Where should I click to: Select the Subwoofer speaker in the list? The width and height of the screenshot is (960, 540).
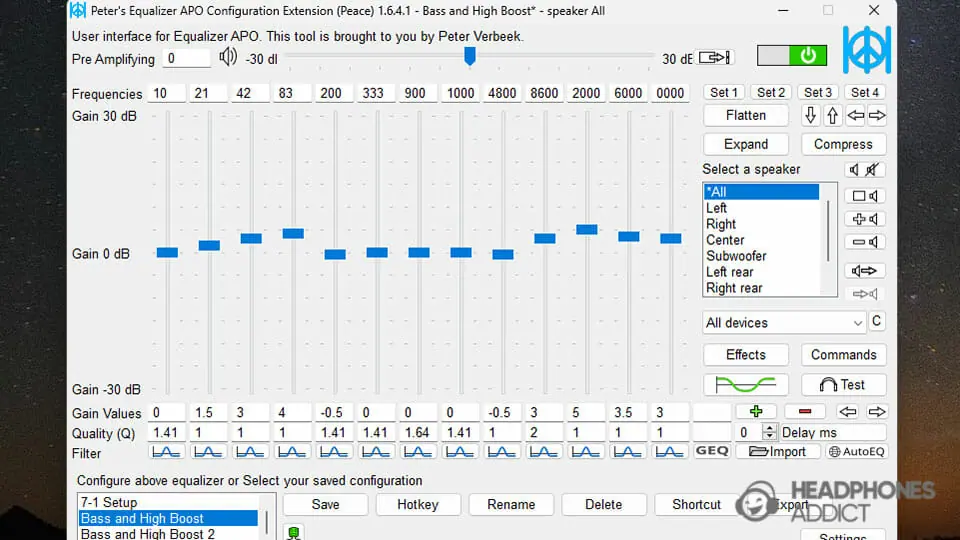tap(736, 256)
